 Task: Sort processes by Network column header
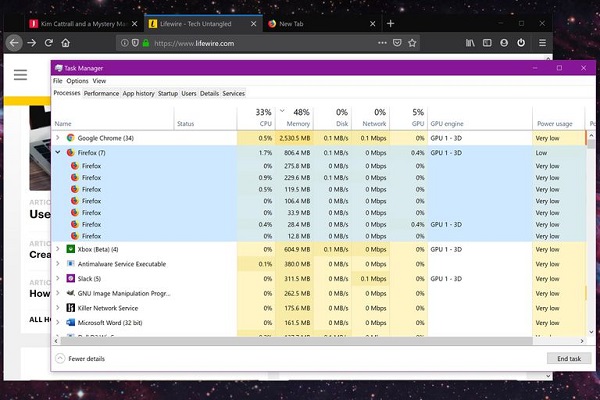pos(371,118)
